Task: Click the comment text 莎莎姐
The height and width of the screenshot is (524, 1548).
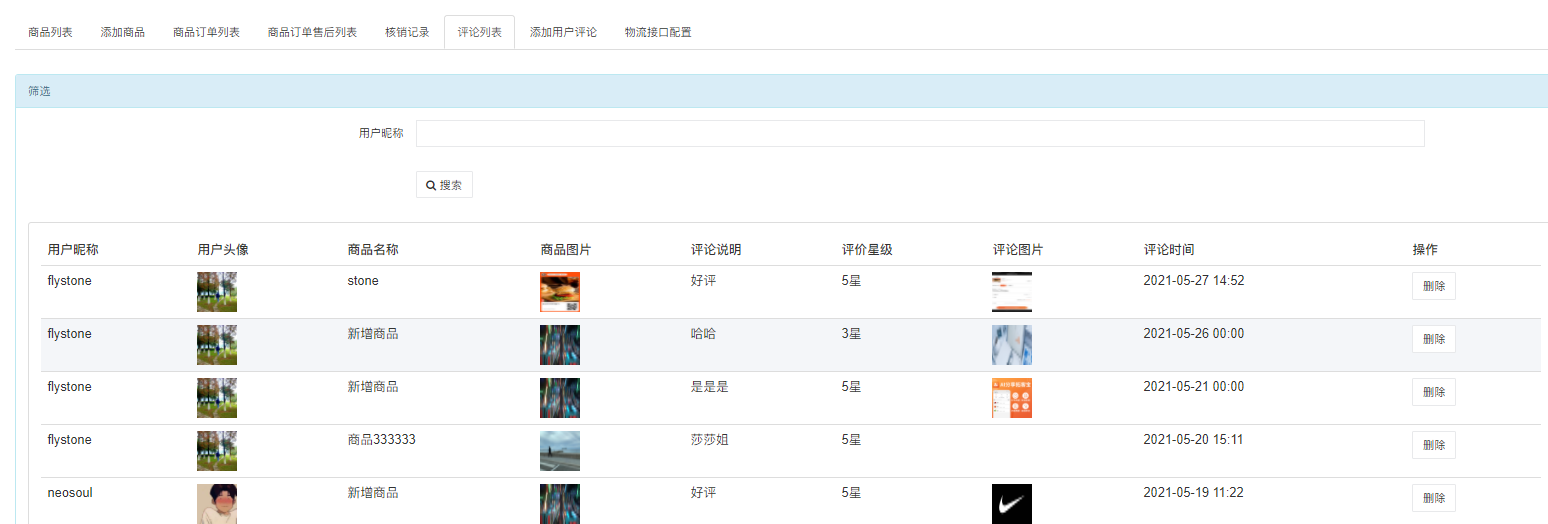Action: pyautogui.click(x=709, y=440)
